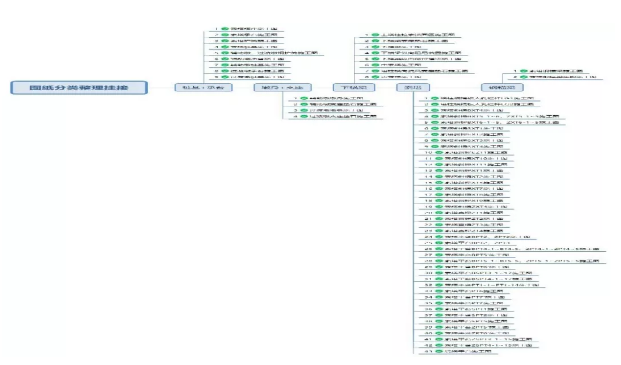621x365 pixels.
Task: Click the green icon on row 30
Action: coord(439,273)
